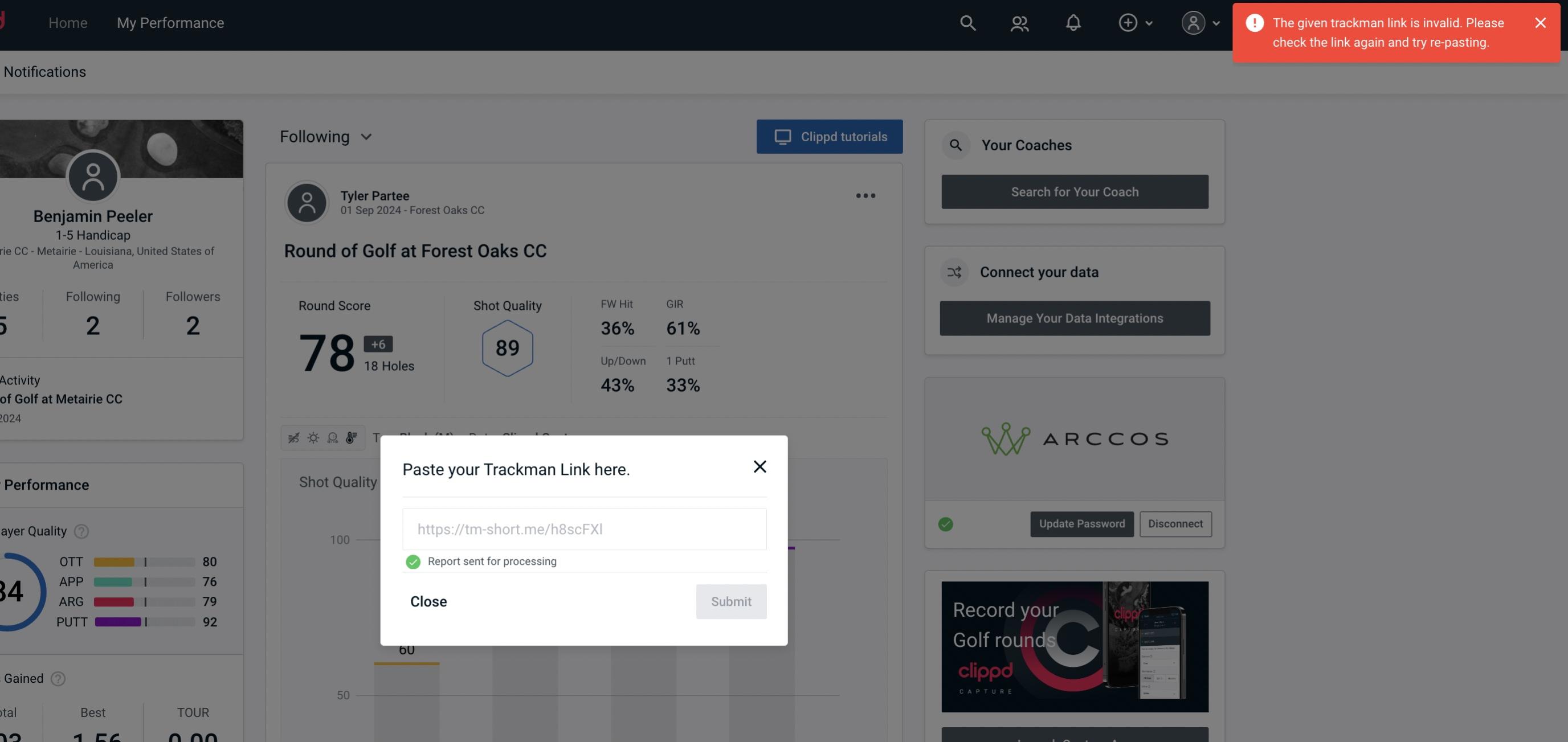Image resolution: width=1568 pixels, height=742 pixels.
Task: Click the Clippd tutorials button
Action: [830, 136]
